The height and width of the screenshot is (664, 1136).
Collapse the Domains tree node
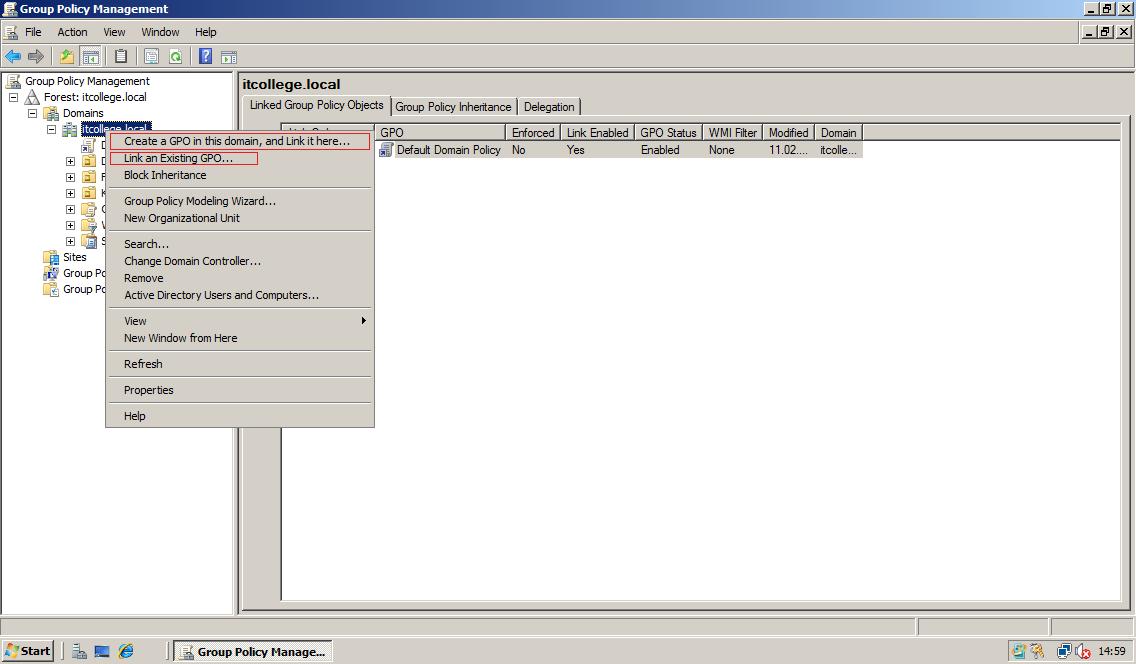(x=33, y=113)
